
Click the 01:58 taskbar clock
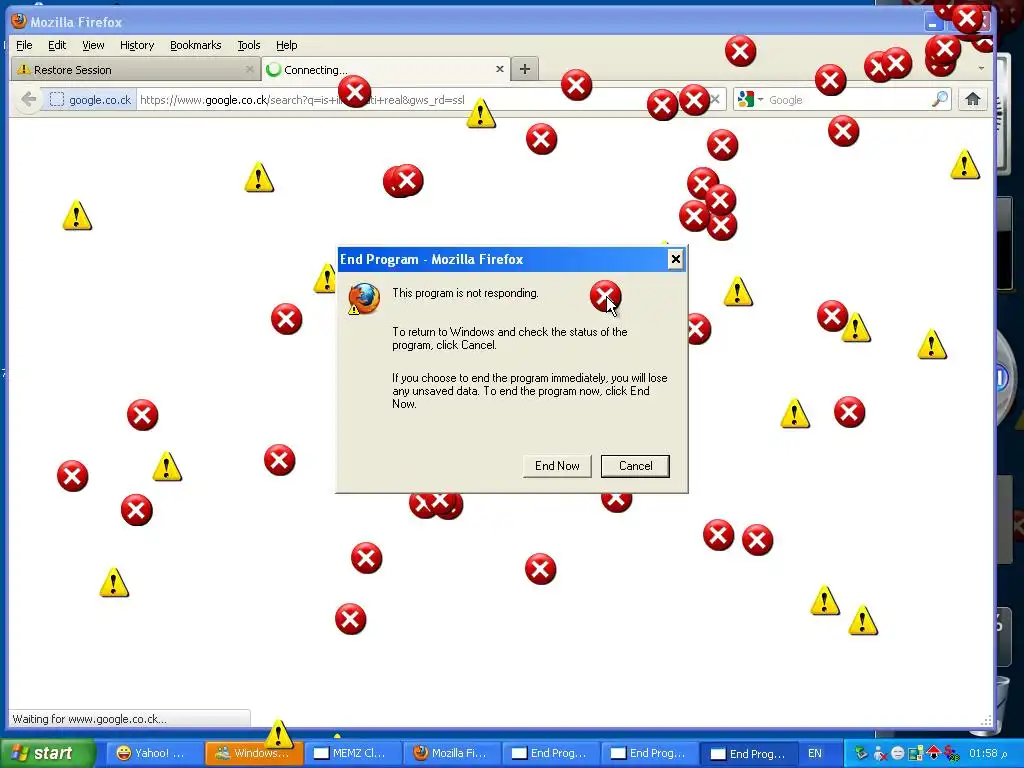pos(988,753)
